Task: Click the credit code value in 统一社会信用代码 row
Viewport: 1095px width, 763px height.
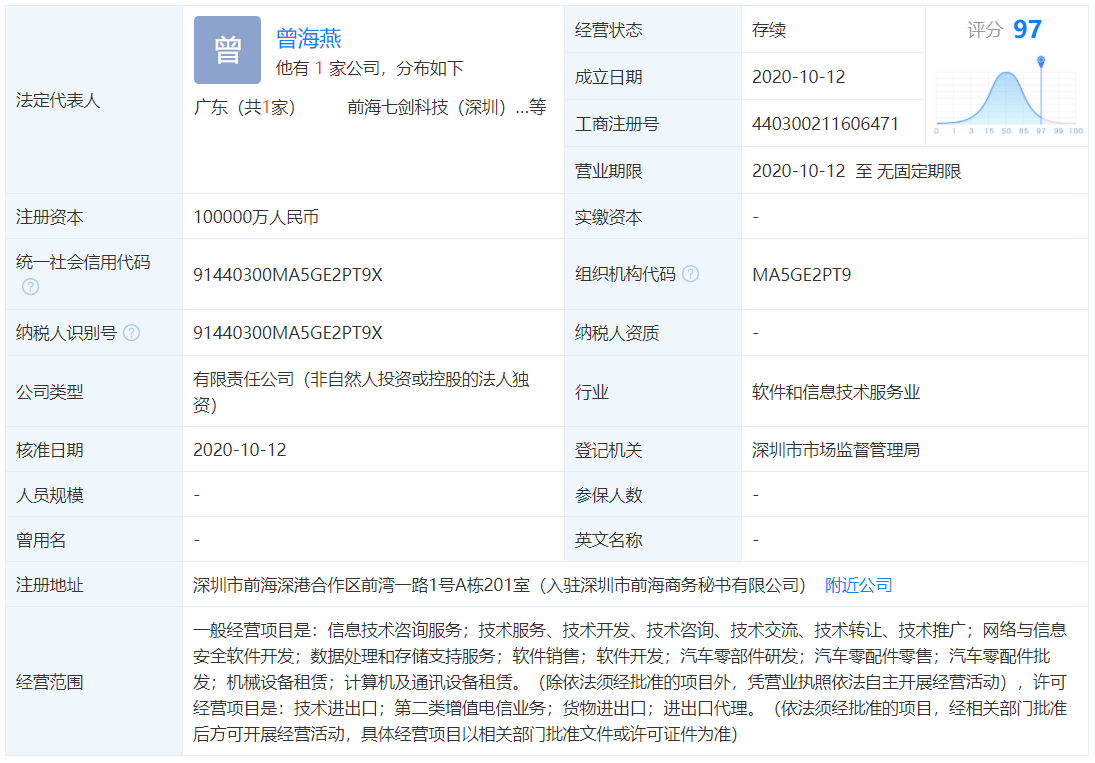Action: (x=288, y=274)
